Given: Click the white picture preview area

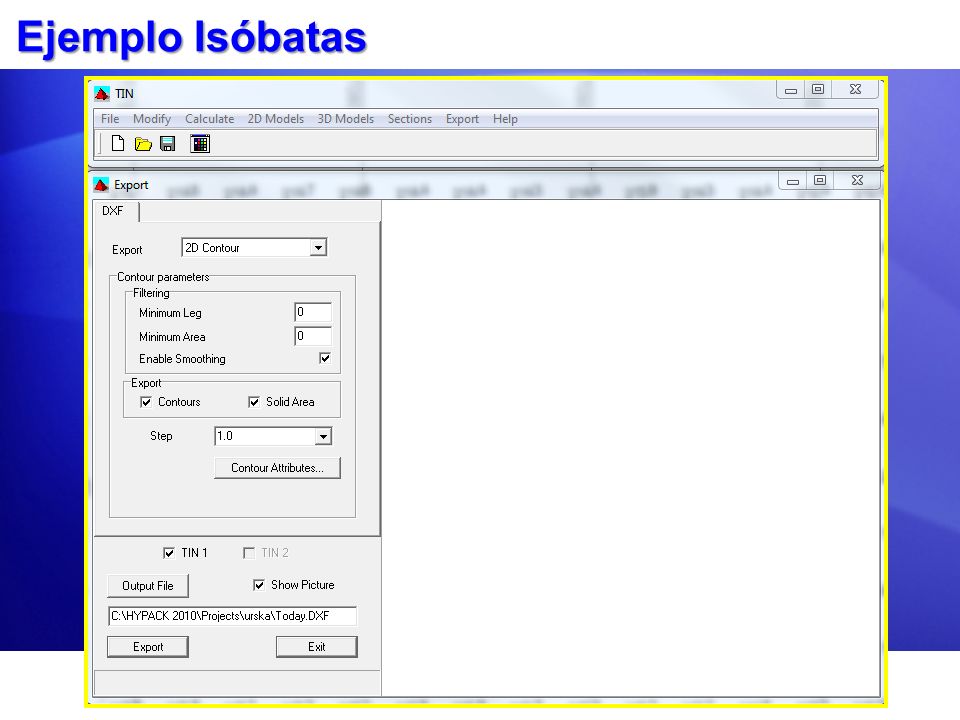Looking at the screenshot, I should (x=631, y=448).
